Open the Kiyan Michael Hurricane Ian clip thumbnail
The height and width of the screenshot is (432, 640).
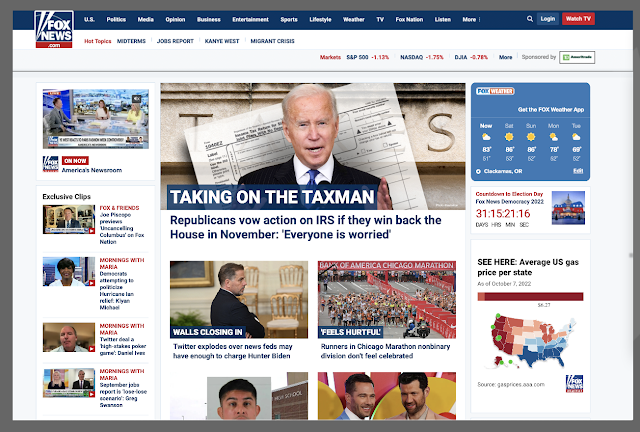(x=69, y=271)
